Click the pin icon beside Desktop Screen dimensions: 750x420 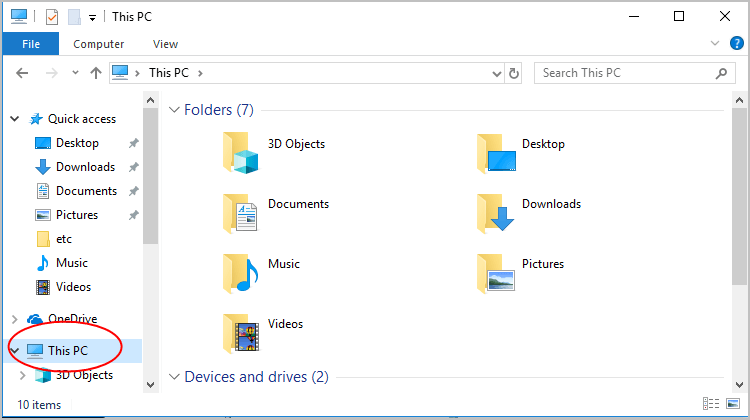click(133, 143)
